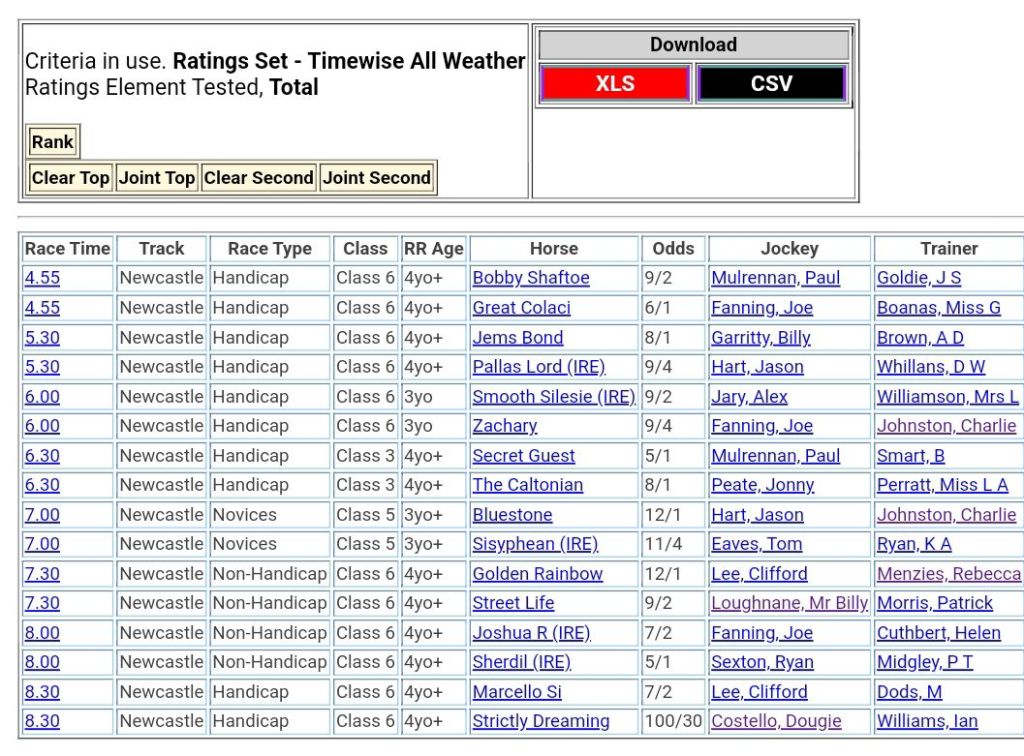
Task: Open horse Bobby Shaftoe's page
Action: [530, 278]
